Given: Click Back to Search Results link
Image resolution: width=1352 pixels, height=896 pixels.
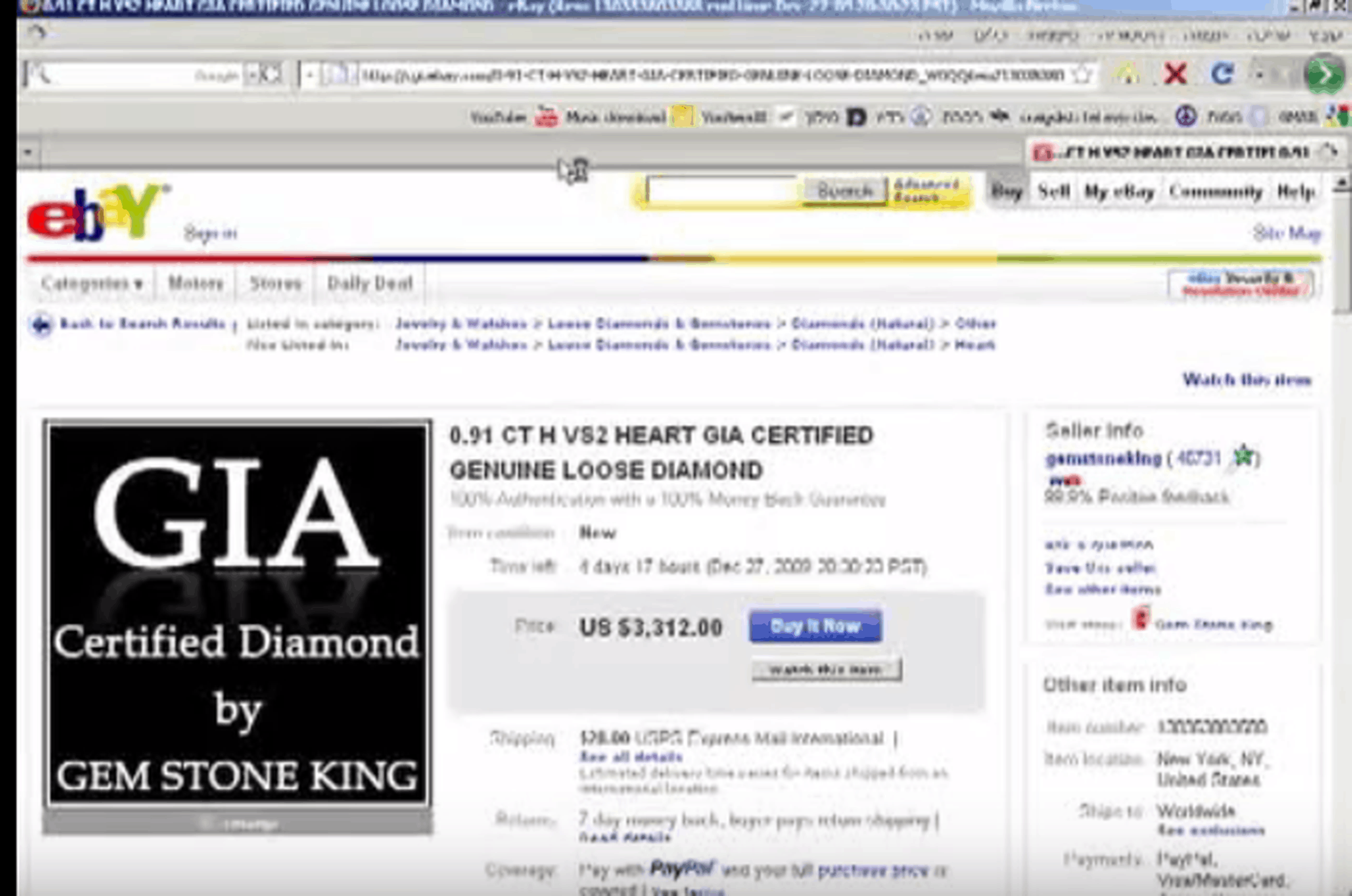Looking at the screenshot, I should [143, 324].
